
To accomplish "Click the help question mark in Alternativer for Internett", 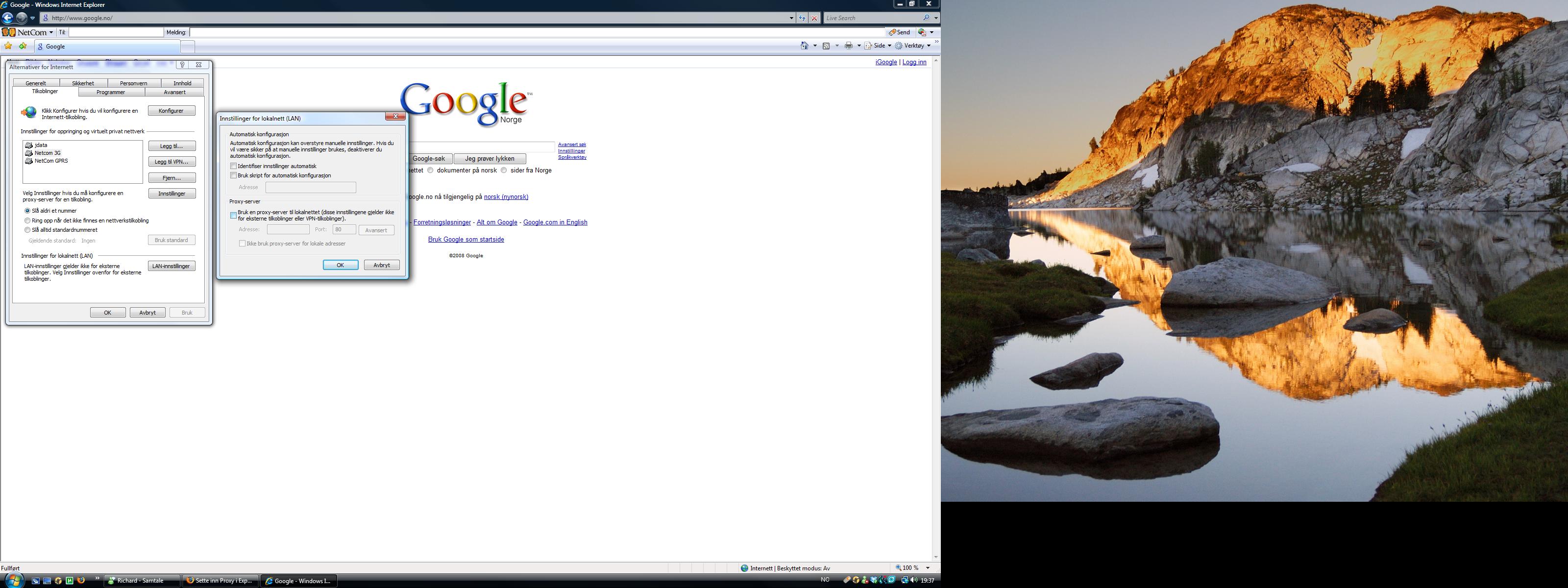I will (x=182, y=65).
